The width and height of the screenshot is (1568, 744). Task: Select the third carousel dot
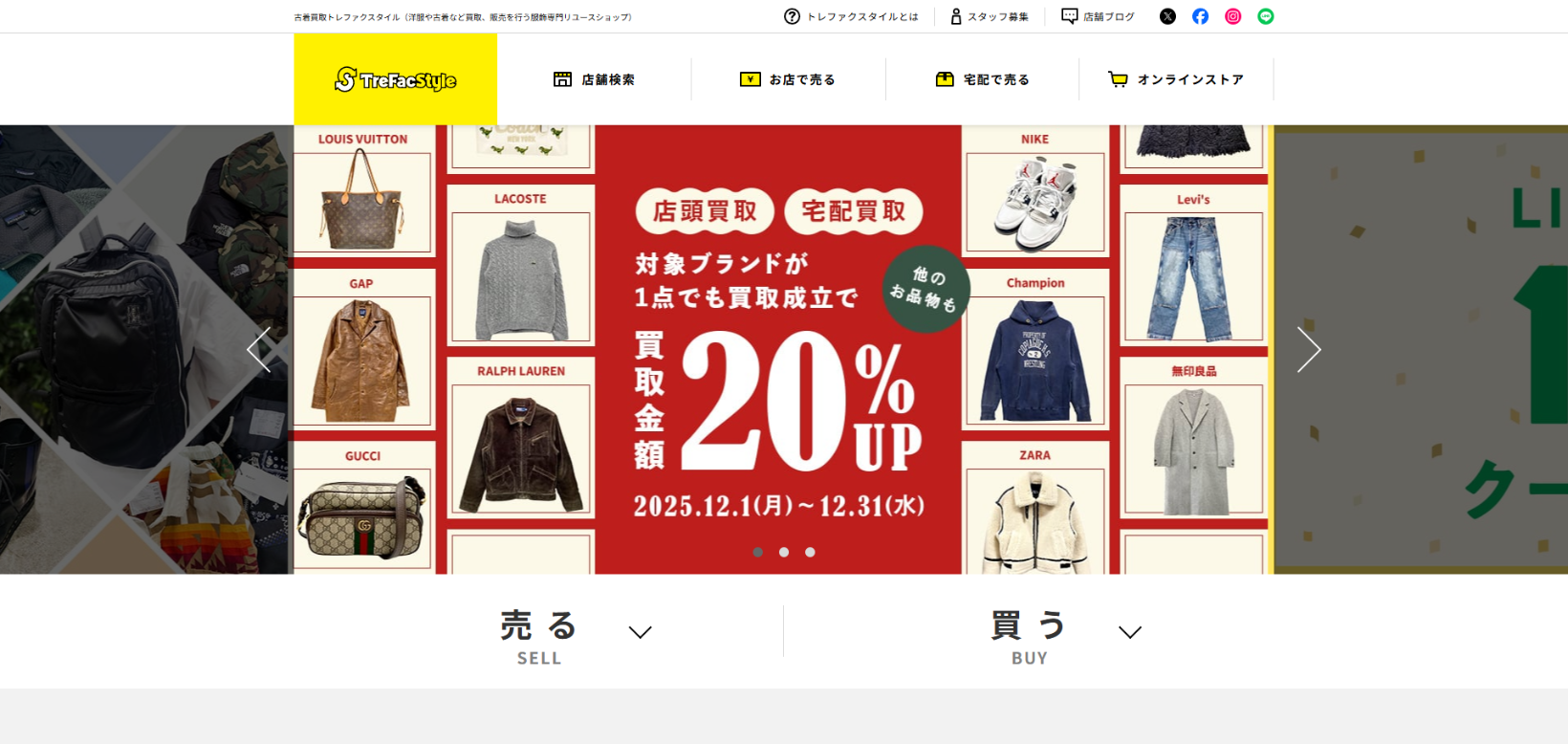point(810,552)
